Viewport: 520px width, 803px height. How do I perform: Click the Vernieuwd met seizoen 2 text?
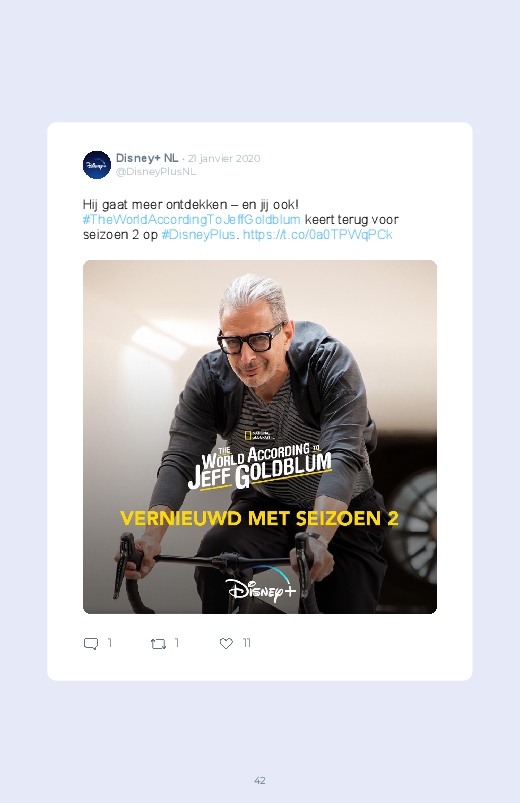pyautogui.click(x=259, y=518)
